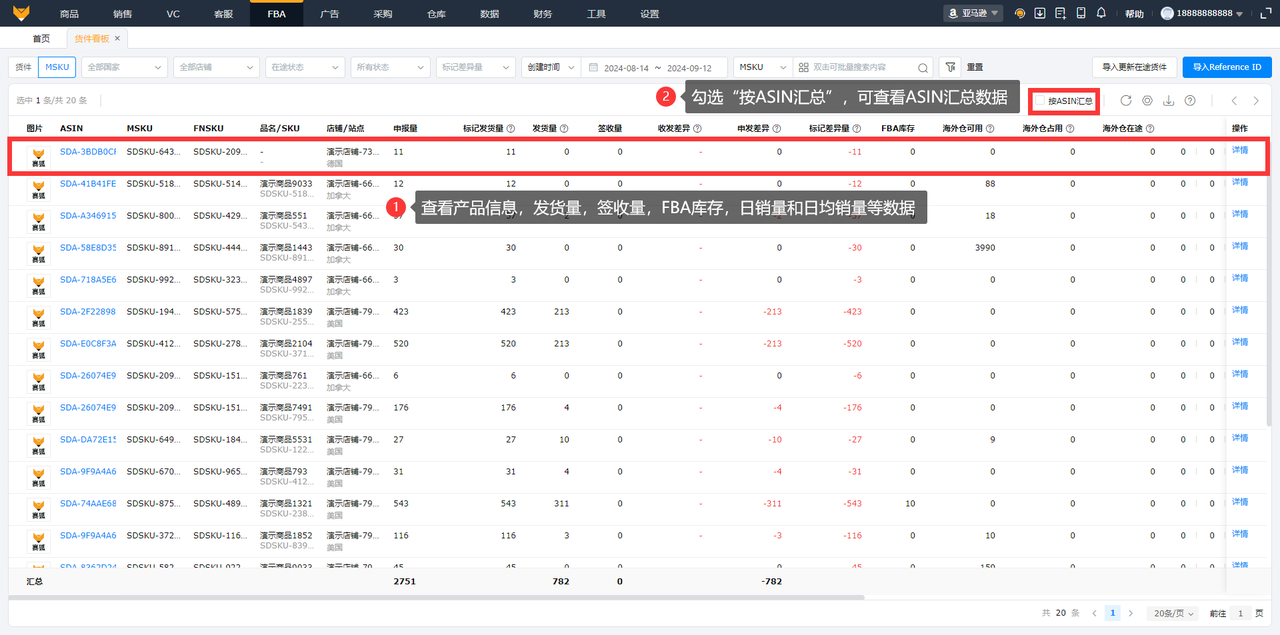Click help icon next to 申发差异 header

777,129
